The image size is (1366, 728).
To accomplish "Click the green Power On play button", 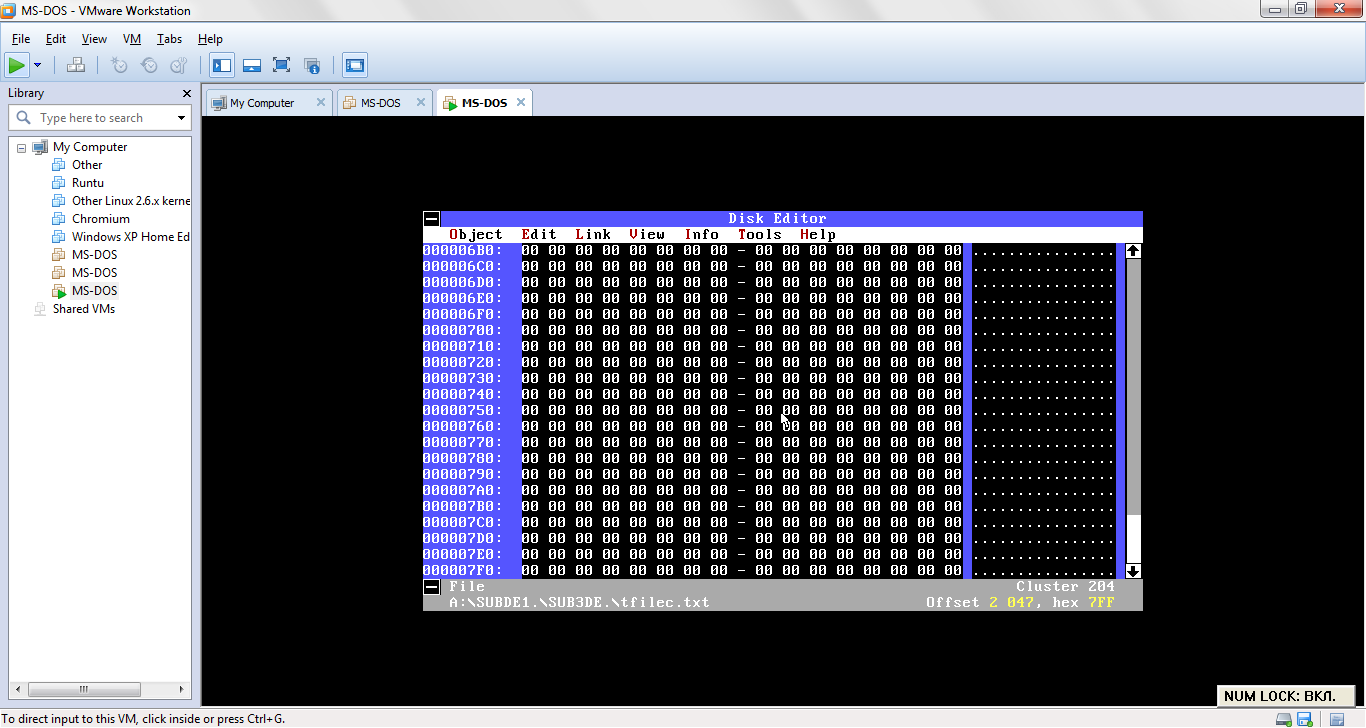I will point(16,66).
